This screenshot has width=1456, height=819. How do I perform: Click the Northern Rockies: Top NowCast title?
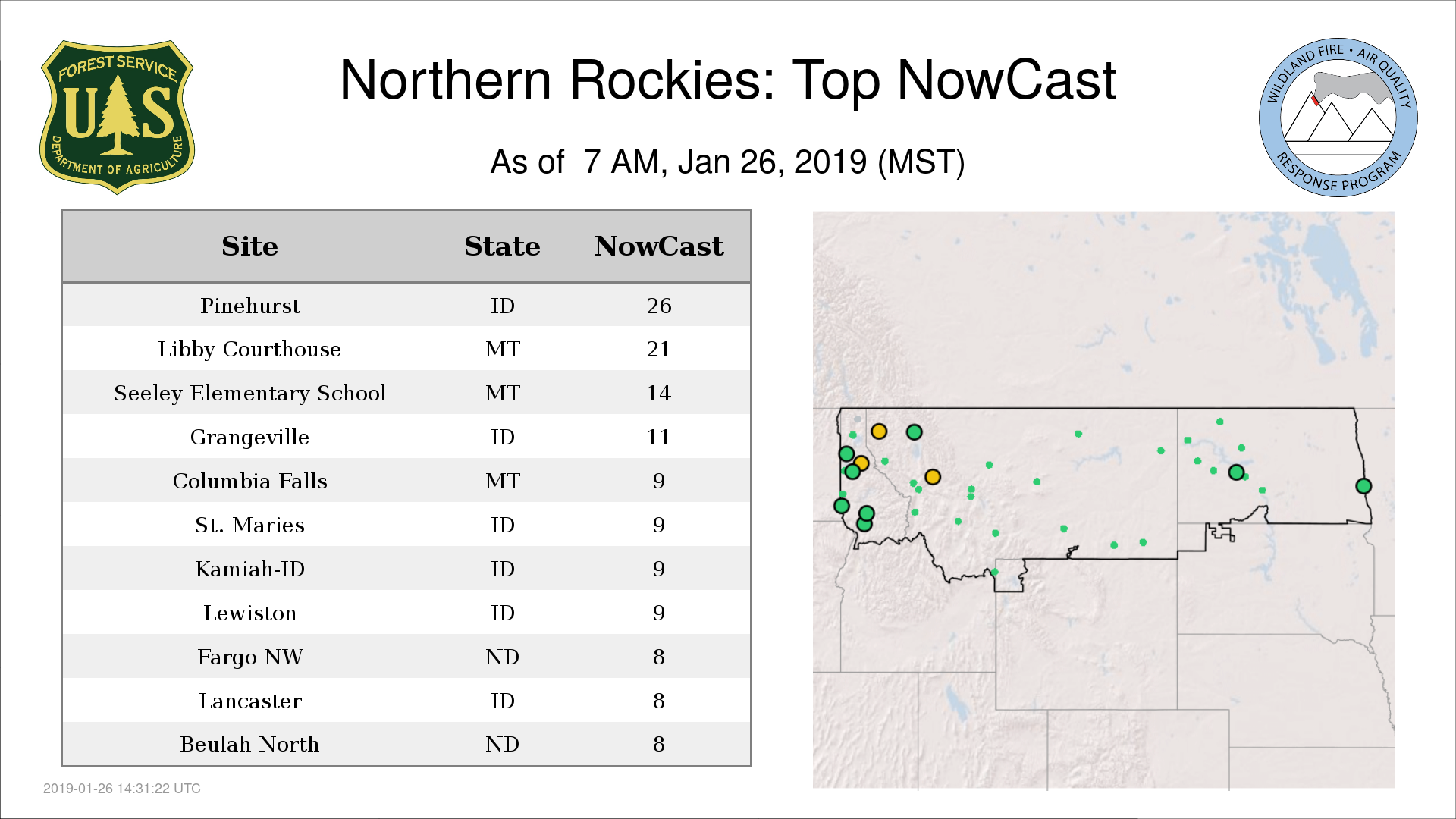(727, 80)
